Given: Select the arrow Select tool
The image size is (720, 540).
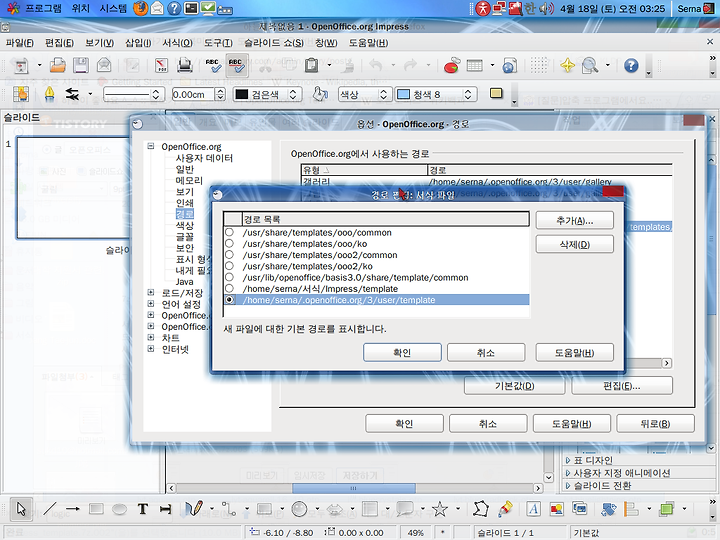Looking at the screenshot, I should click(x=21, y=509).
